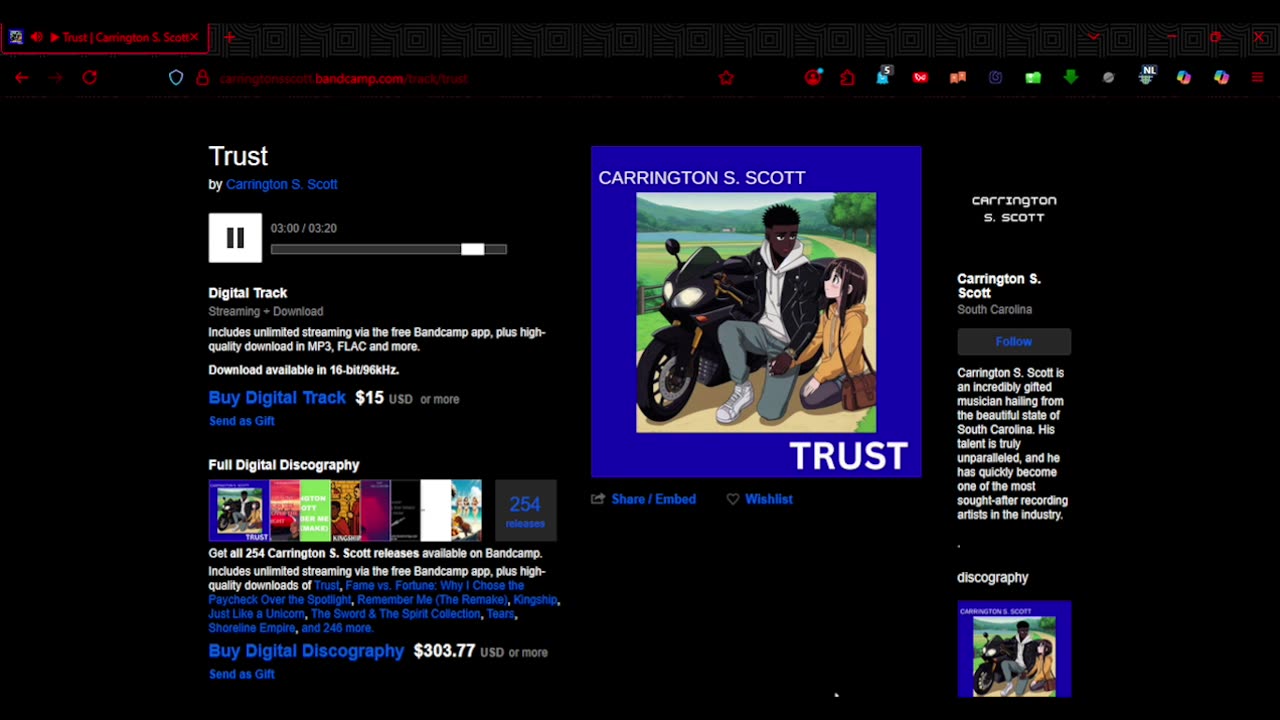Click the green download arrow icon
This screenshot has width=1280, height=720.
[x=1071, y=78]
